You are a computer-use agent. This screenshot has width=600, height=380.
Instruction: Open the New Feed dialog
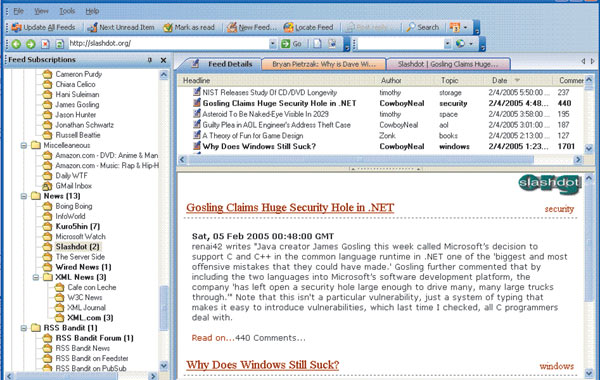[251, 28]
